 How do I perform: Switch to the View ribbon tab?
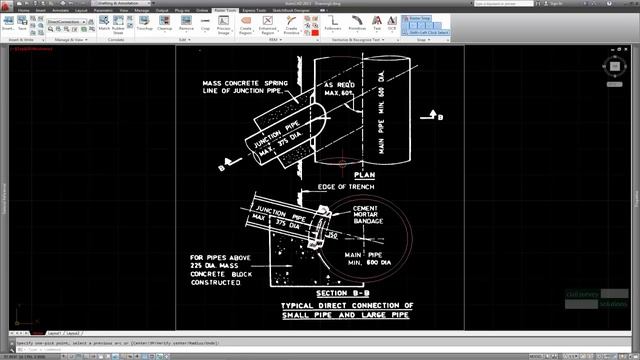coord(124,10)
